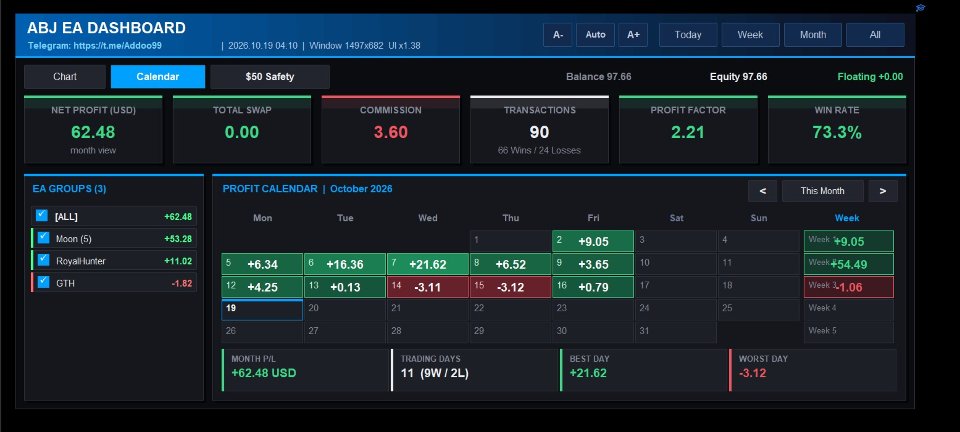Go to next month with > arrow
Image resolution: width=960 pixels, height=432 pixels.
(x=883, y=191)
